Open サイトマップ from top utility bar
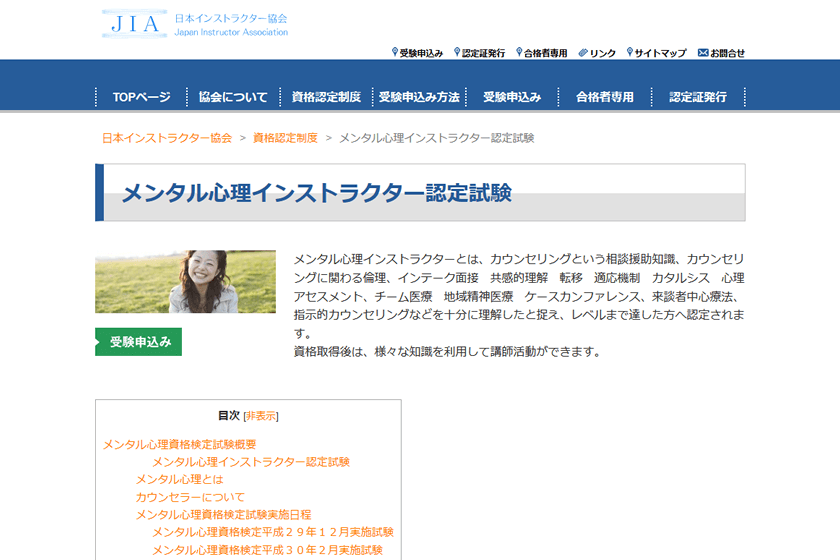This screenshot has width=840, height=560. 660,53
